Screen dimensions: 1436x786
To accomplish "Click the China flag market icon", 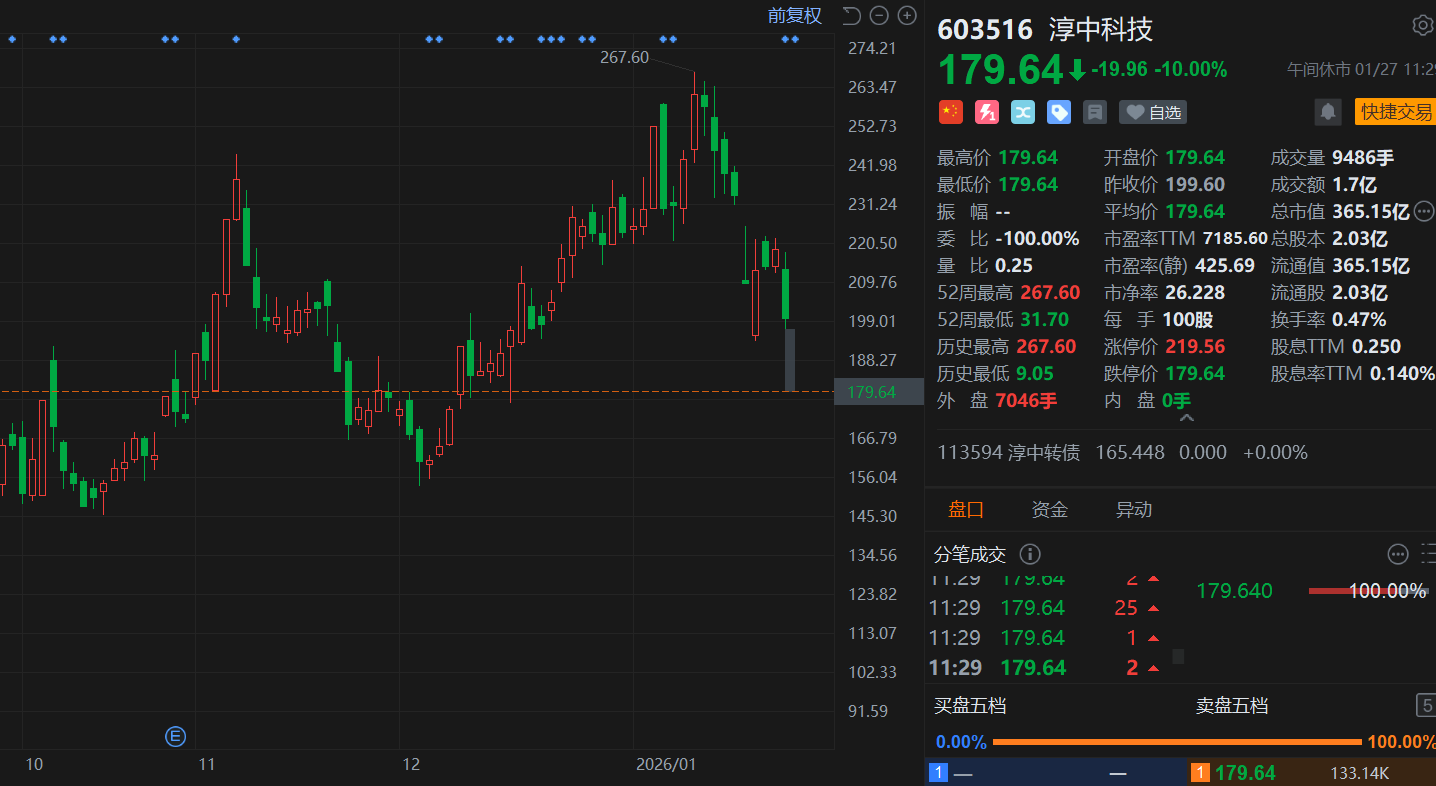I will 950,112.
